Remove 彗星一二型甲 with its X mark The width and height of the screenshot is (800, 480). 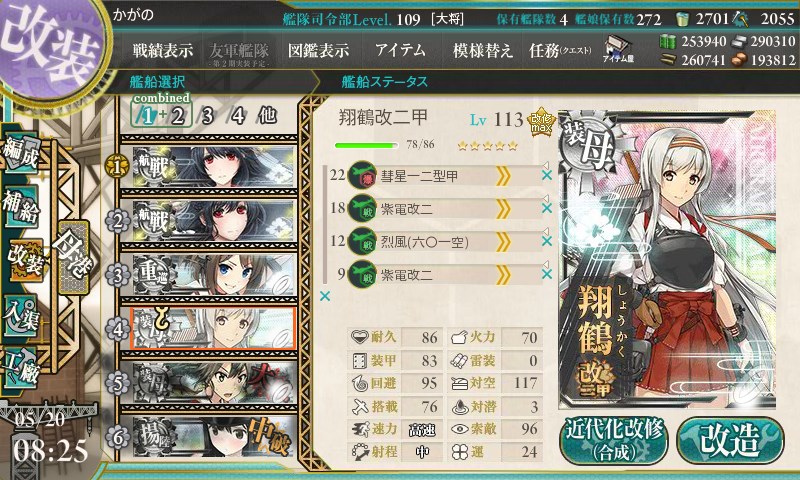(546, 175)
